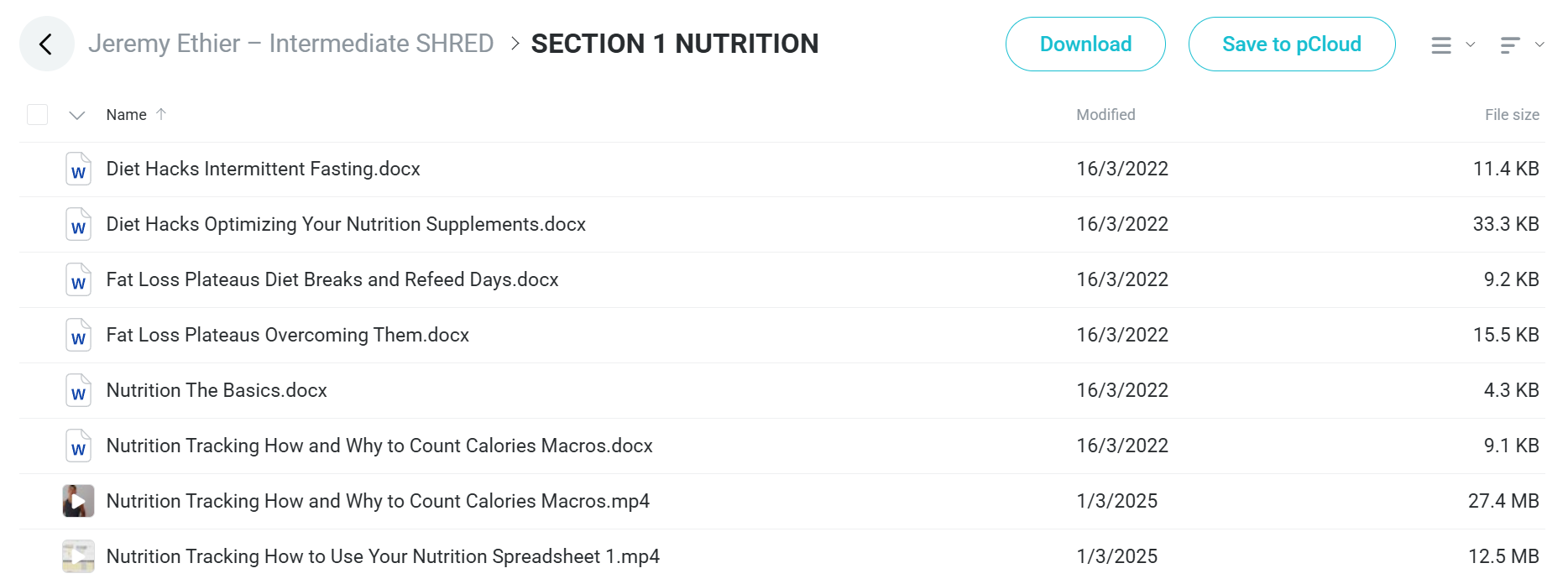The image size is (1568, 584).
Task: Sort files by File size column
Action: 1512,115
